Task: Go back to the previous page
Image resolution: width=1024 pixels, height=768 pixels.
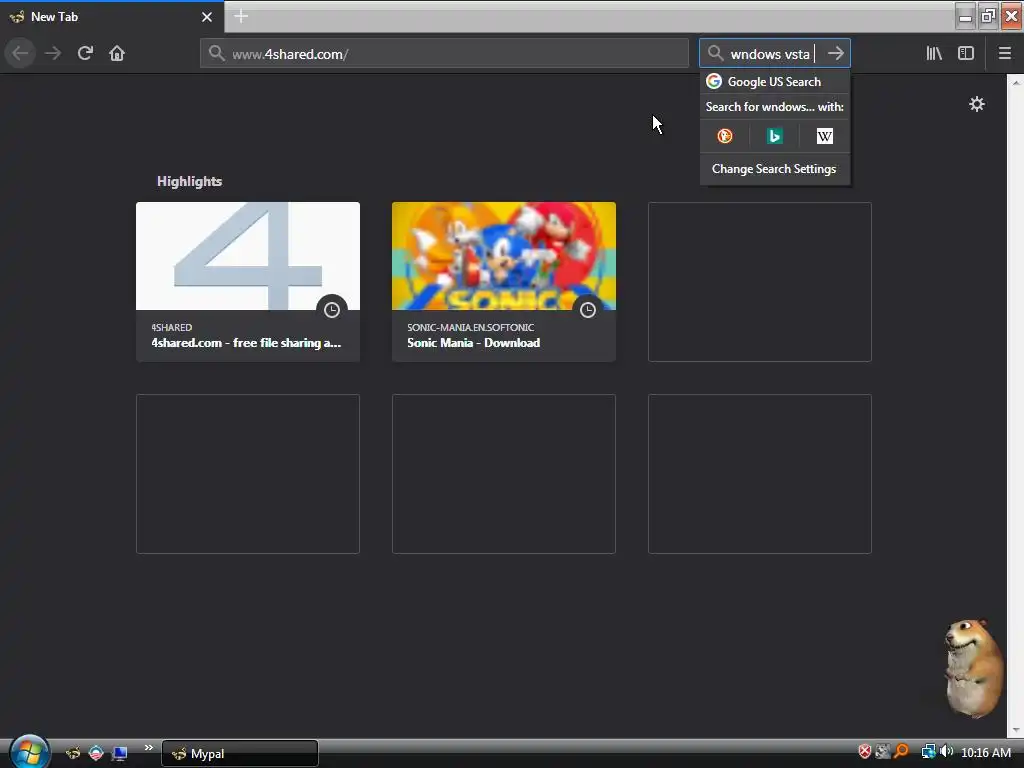Action: 20,53
